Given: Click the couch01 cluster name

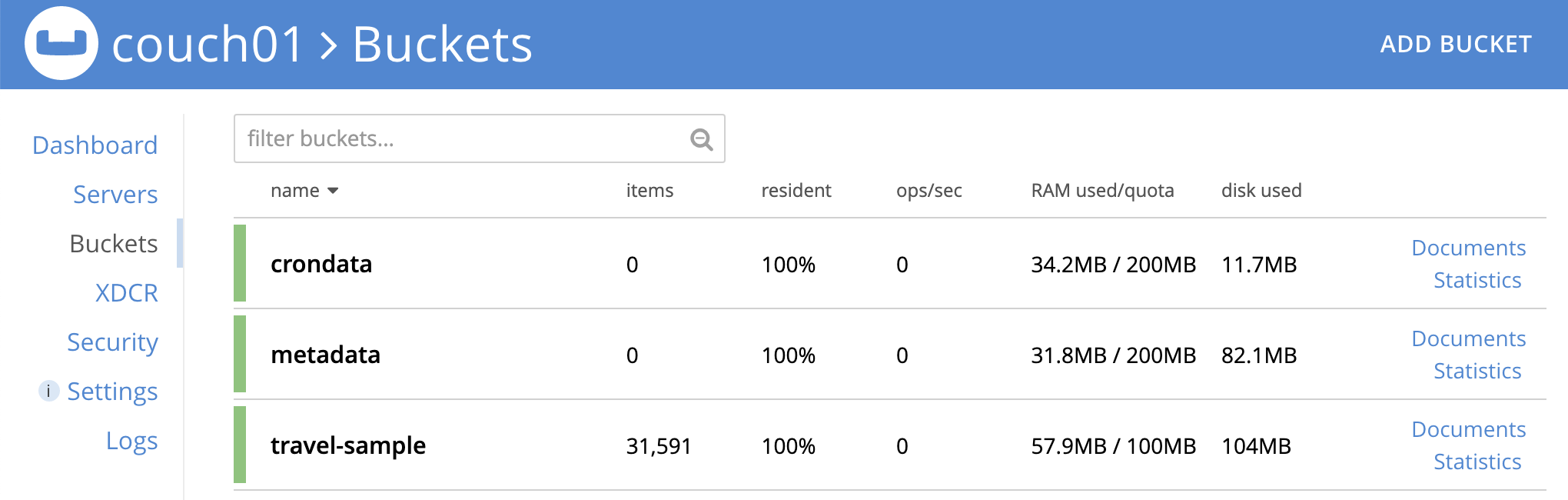Looking at the screenshot, I should tap(208, 45).
